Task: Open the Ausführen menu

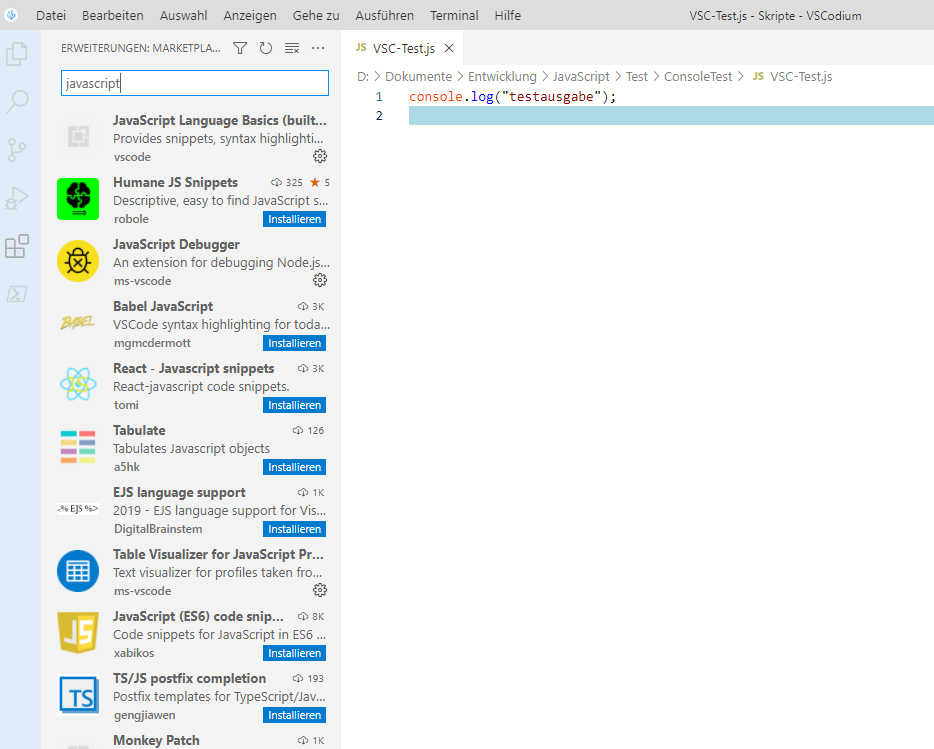Action: coord(384,15)
